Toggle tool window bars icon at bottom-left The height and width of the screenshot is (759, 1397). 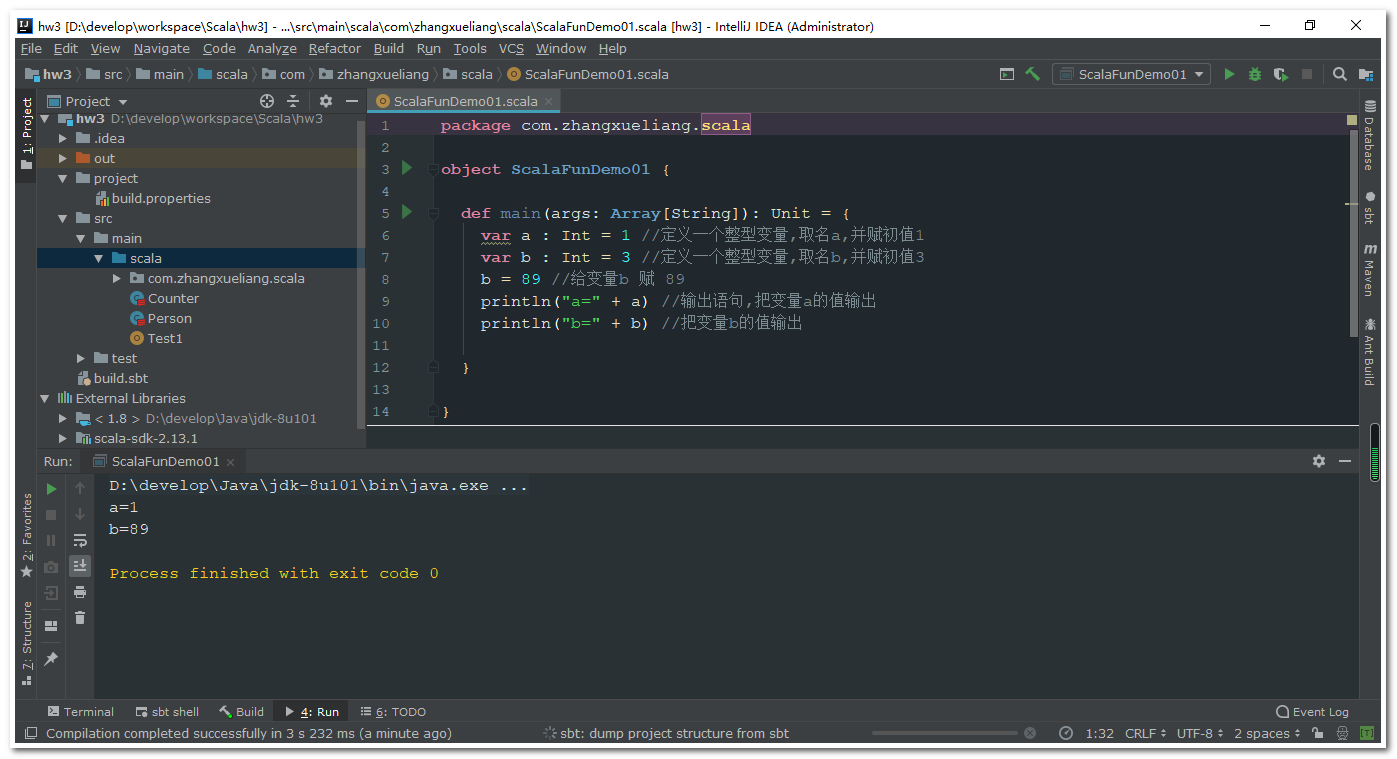click(29, 733)
